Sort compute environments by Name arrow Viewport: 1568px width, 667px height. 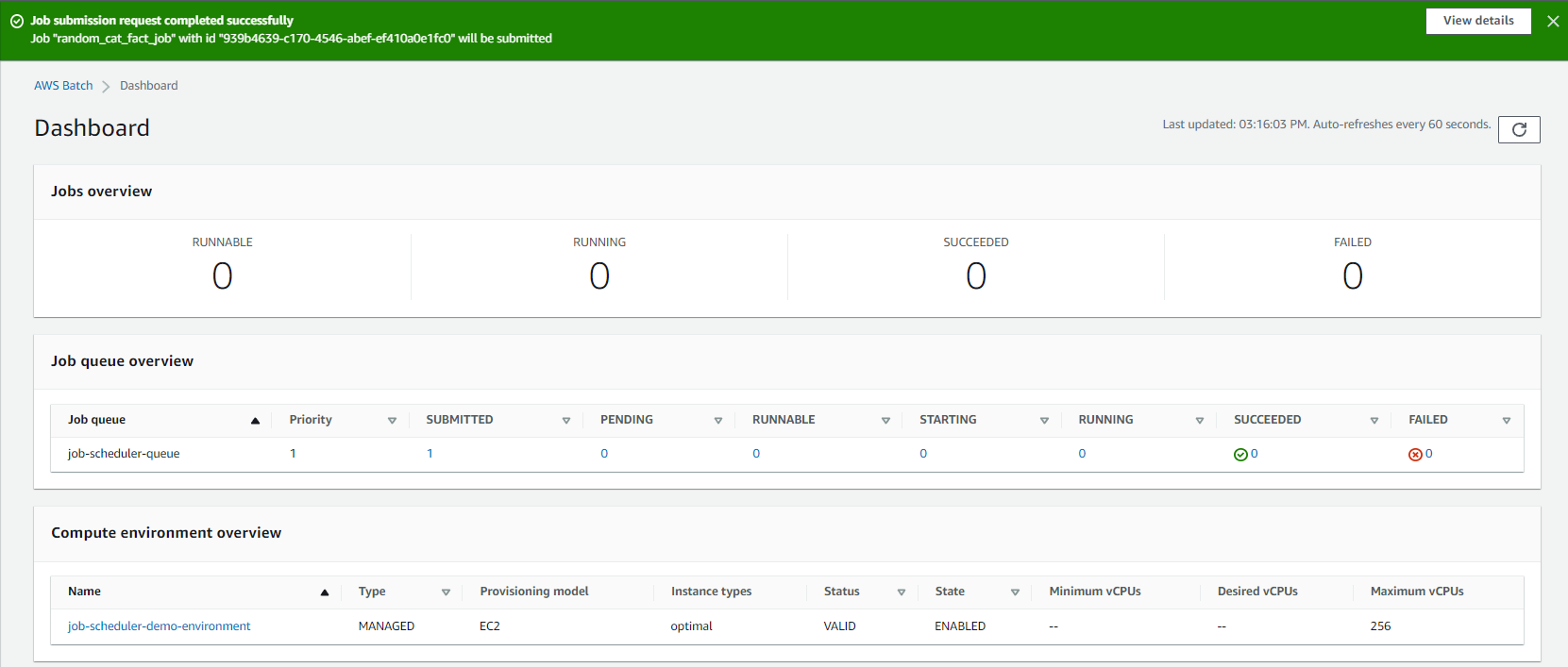coord(325,592)
